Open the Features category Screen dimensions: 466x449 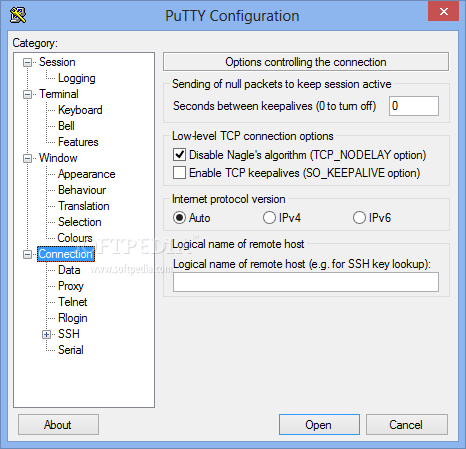[x=78, y=142]
